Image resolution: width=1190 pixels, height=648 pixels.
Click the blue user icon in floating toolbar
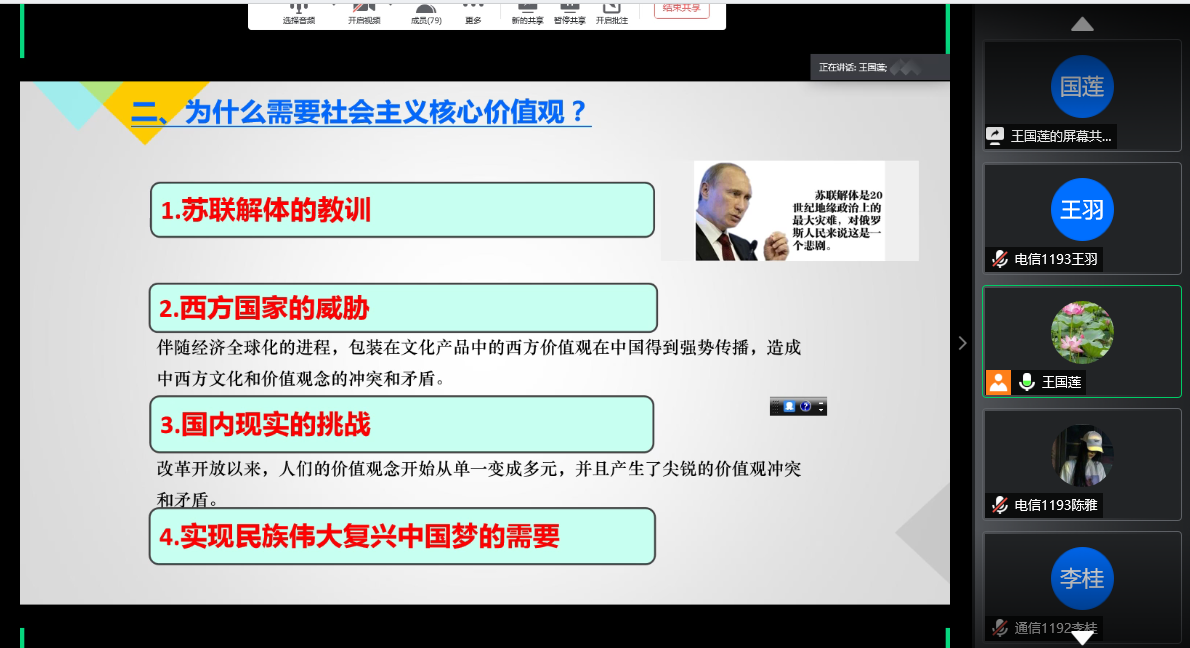[789, 407]
